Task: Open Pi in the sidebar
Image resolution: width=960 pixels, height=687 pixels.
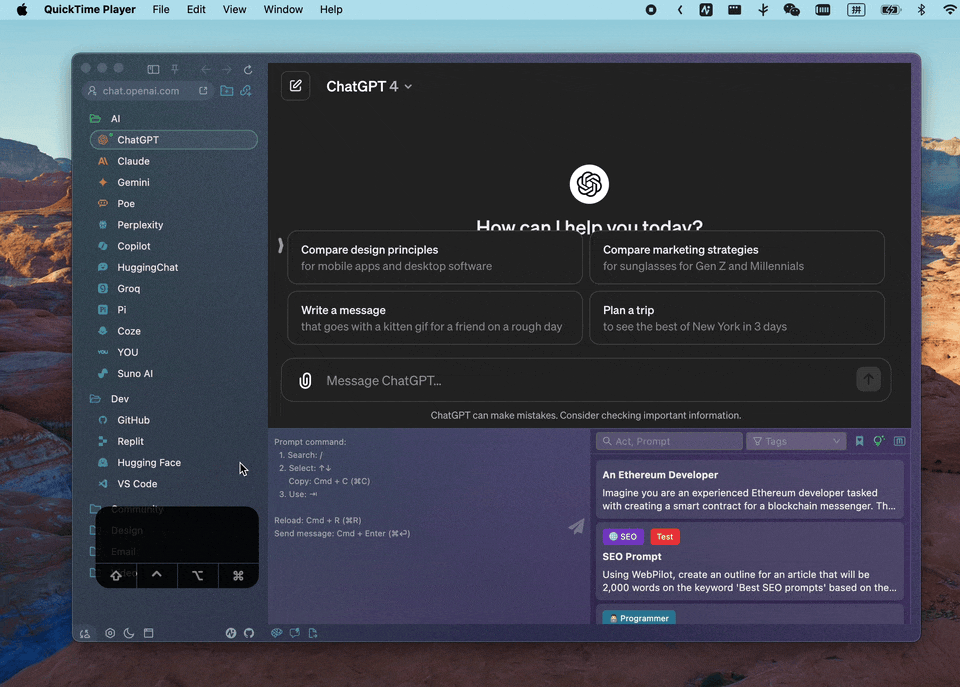Action: (174, 310)
